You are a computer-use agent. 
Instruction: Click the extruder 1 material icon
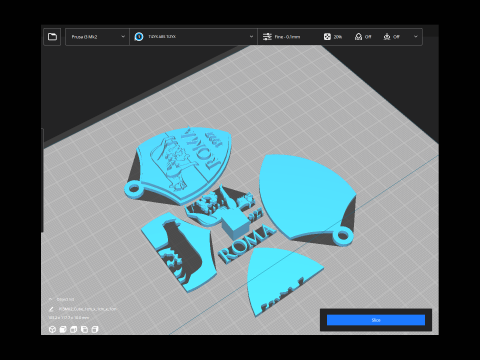click(x=139, y=37)
